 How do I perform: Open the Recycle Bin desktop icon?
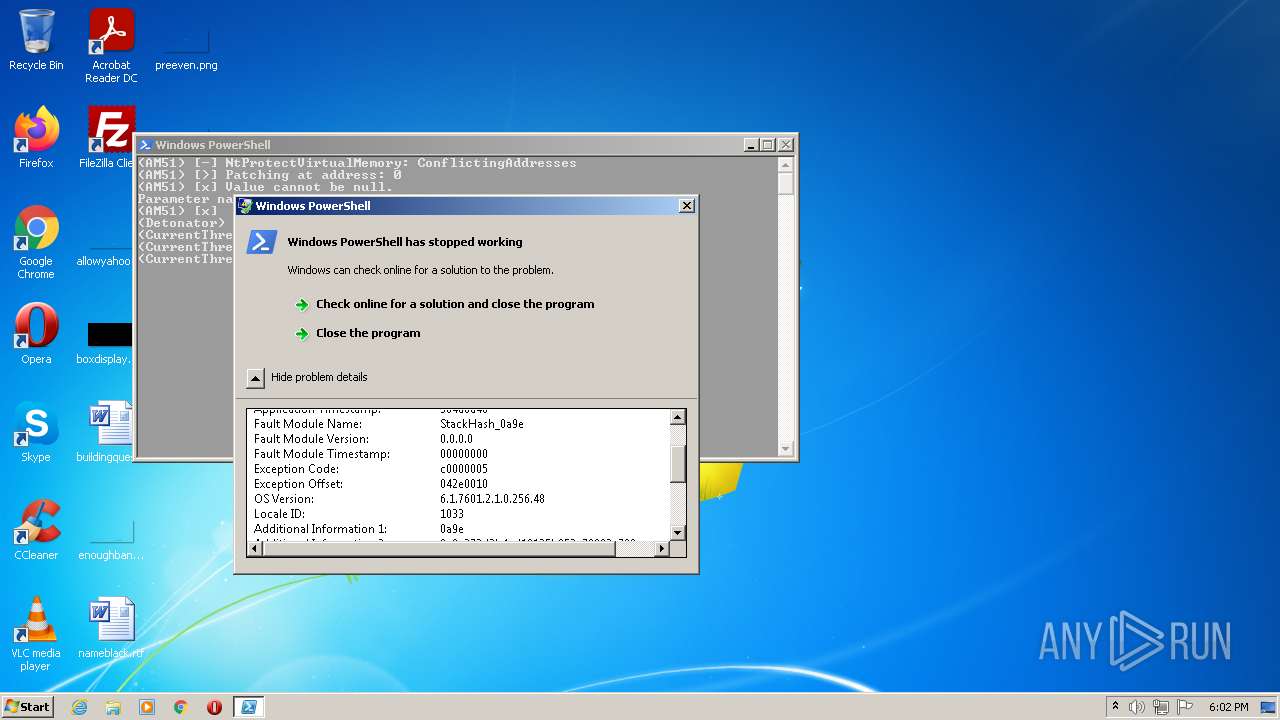[36, 40]
